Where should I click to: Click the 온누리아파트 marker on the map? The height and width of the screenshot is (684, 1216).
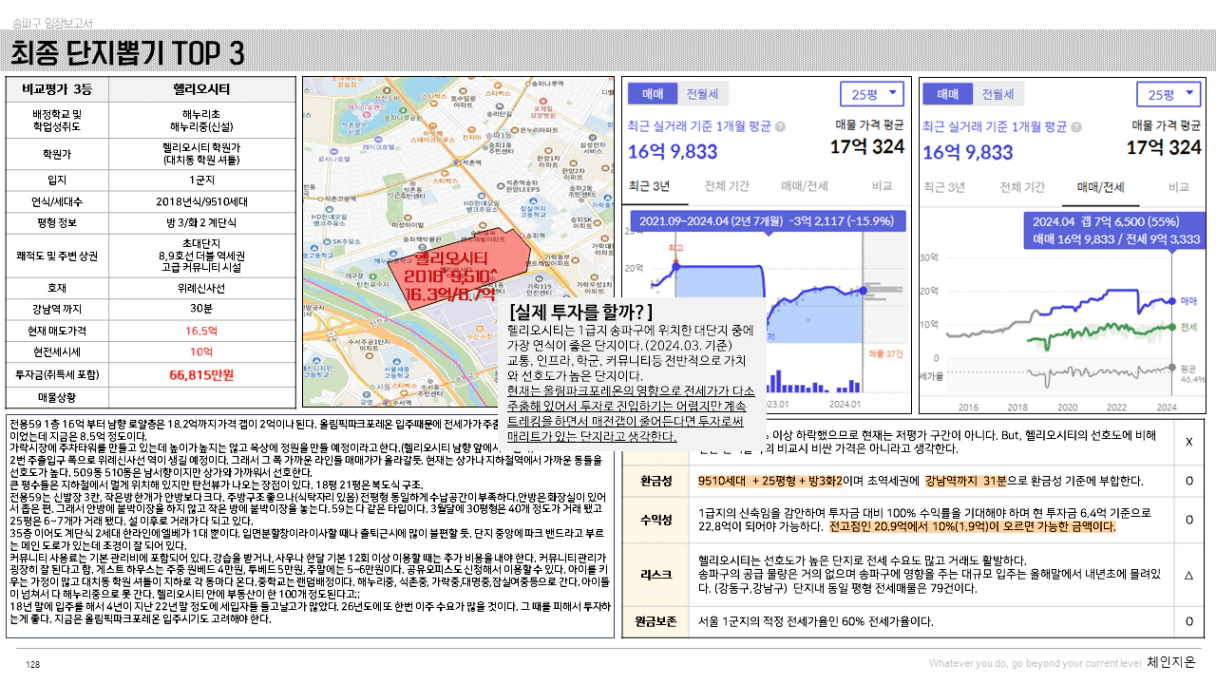point(515,130)
